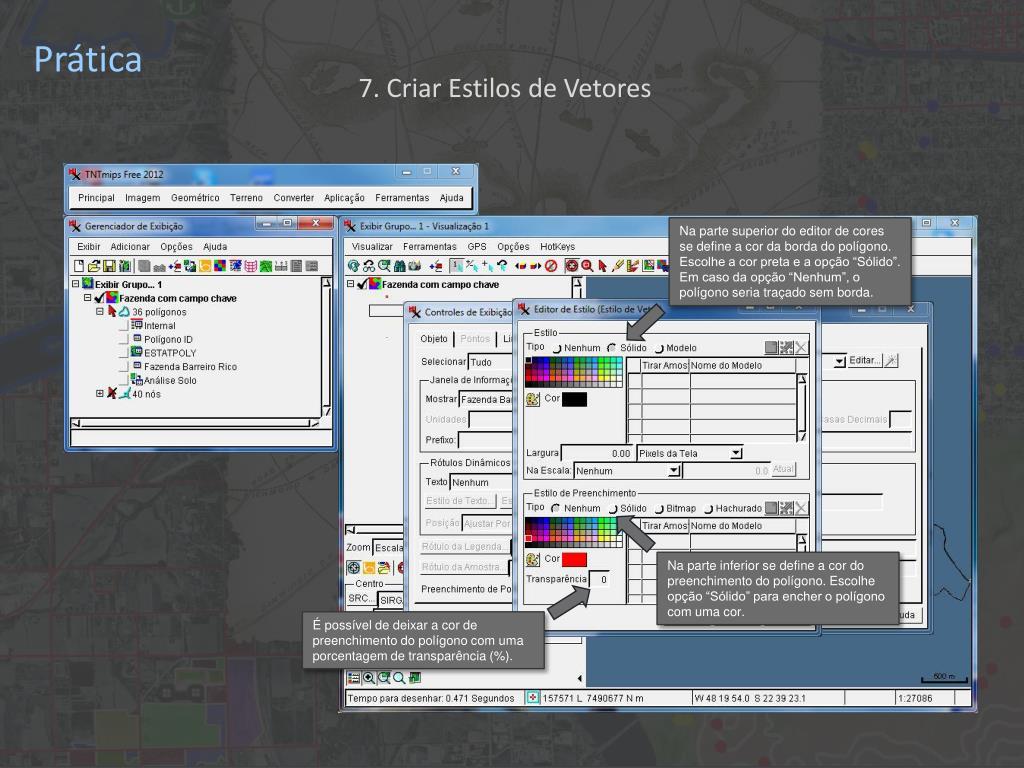Collapse the Exibir Grupo... 1 tree node
The width and height of the screenshot is (1024, 768).
(x=76, y=284)
